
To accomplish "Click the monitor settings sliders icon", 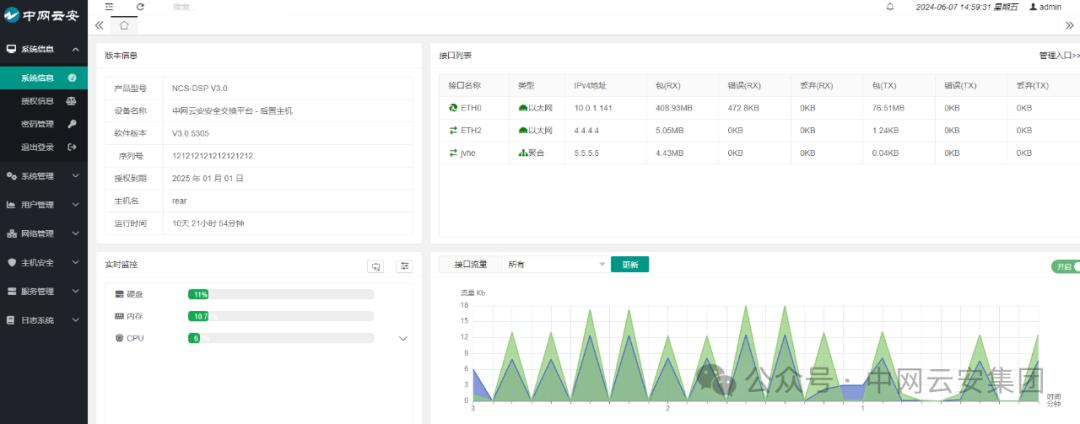I will tap(404, 266).
